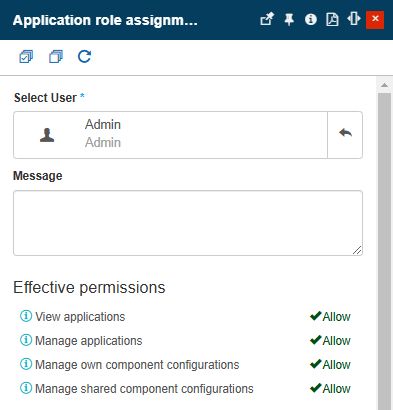393x410 pixels.
Task: Reset selected user with back arrow
Action: 345,135
